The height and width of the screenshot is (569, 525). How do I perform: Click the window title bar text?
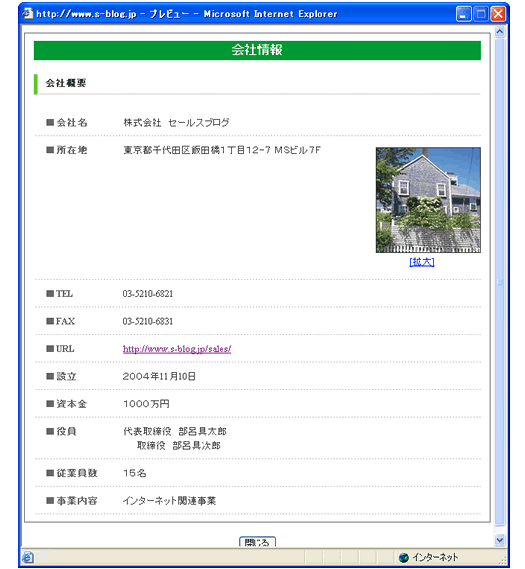(x=186, y=14)
